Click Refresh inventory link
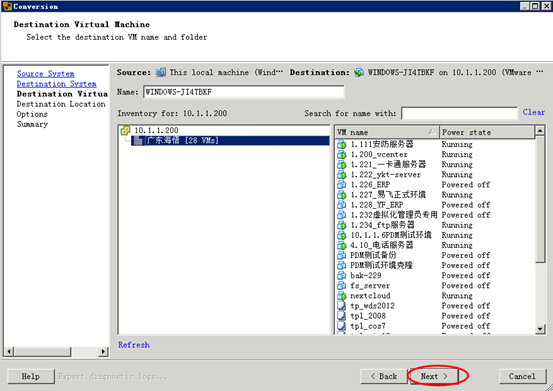 click(134, 345)
